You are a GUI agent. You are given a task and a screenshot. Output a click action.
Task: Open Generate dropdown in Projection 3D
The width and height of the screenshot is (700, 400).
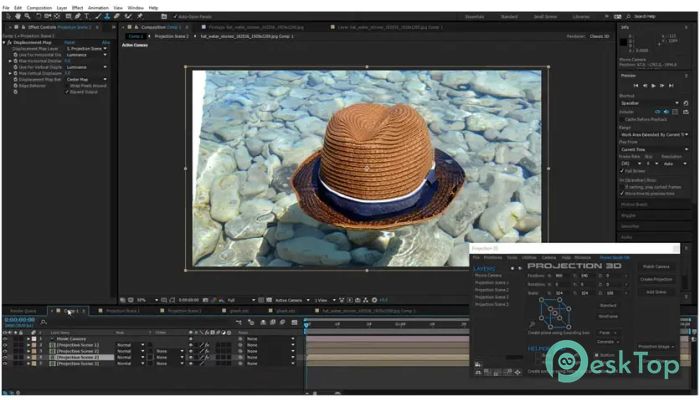click(608, 342)
